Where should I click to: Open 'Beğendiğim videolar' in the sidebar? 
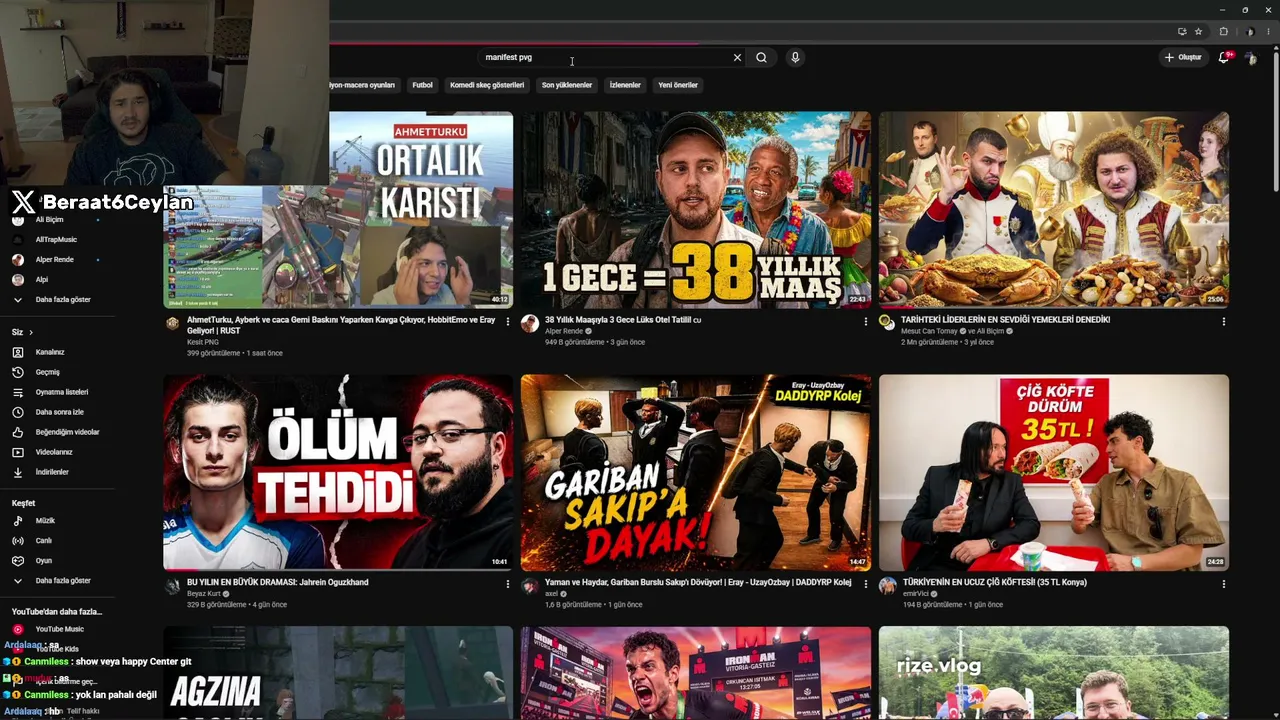(x=56, y=432)
